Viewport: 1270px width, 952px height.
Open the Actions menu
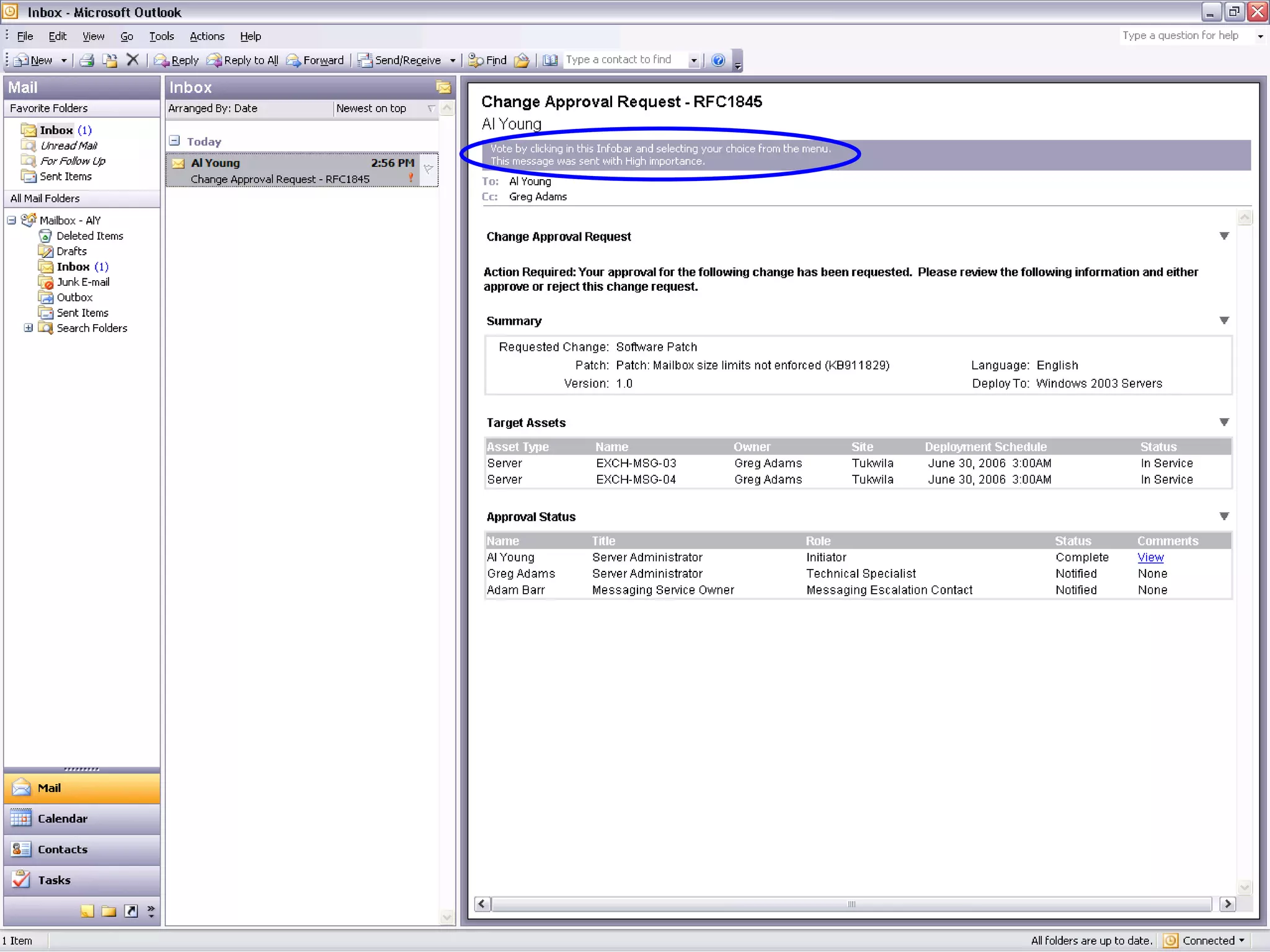[x=206, y=36]
